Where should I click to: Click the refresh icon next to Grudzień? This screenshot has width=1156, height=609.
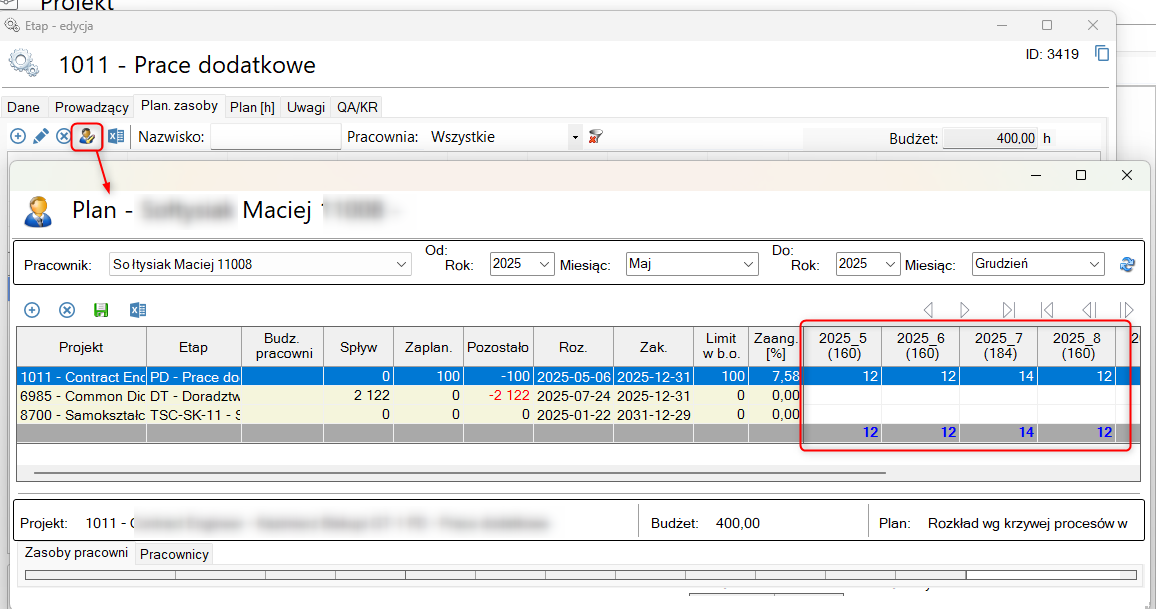pyautogui.click(x=1127, y=264)
